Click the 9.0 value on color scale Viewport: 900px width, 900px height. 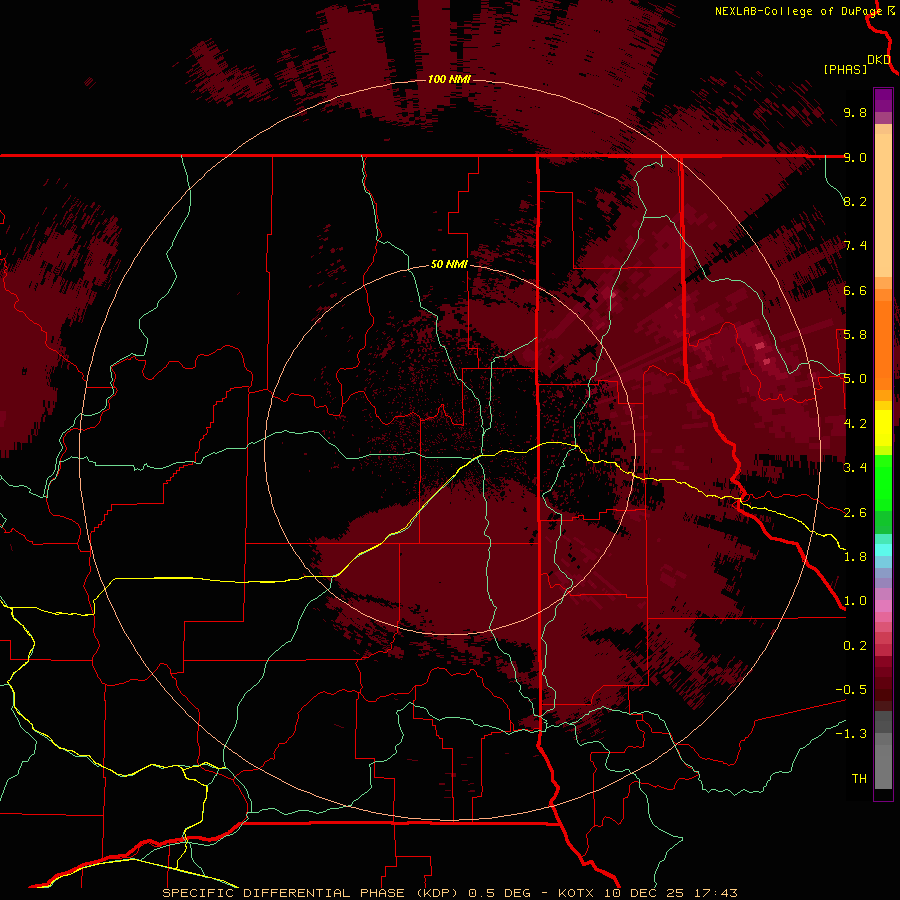tap(855, 157)
